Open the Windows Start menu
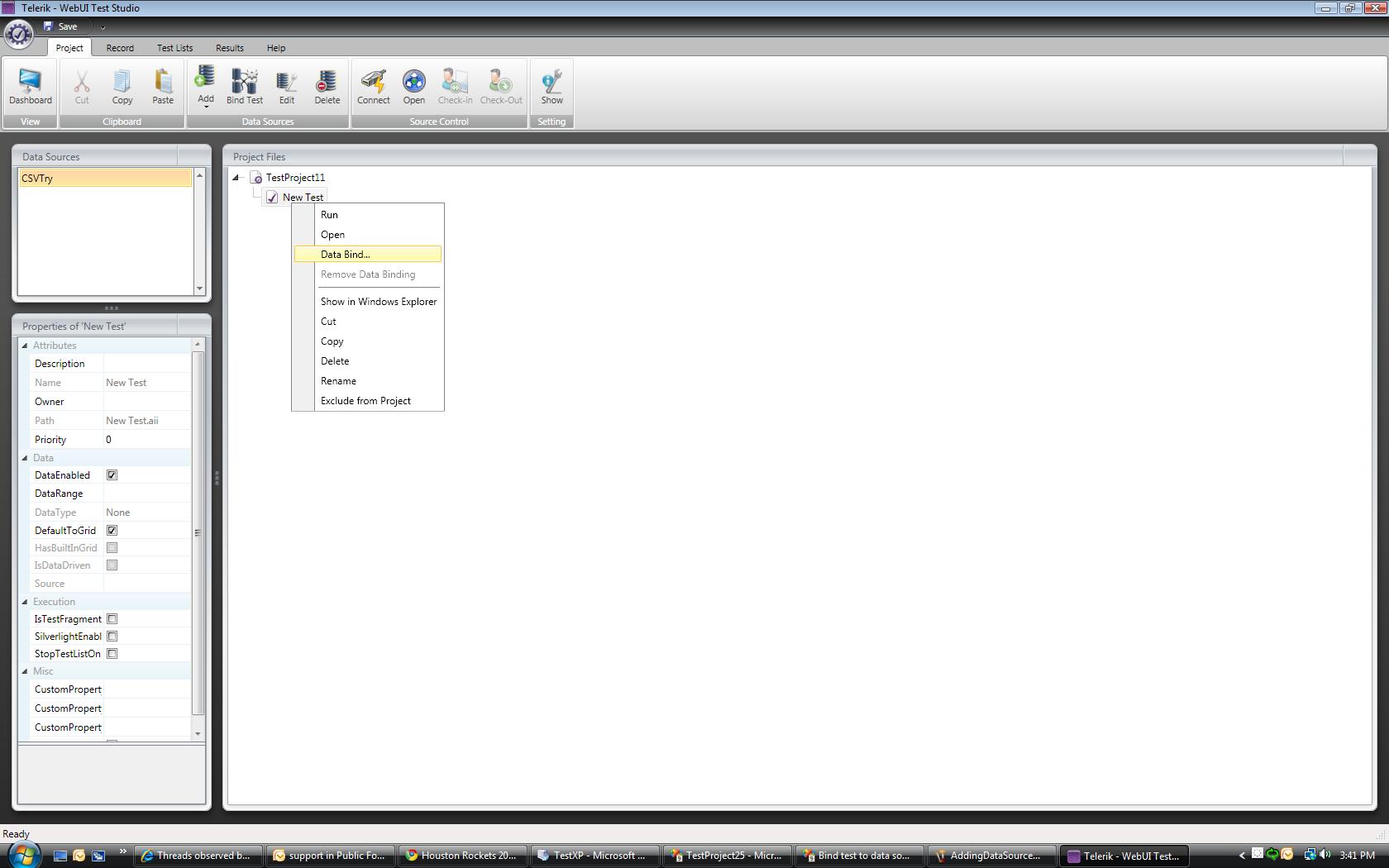The height and width of the screenshot is (868, 1389). [x=23, y=855]
